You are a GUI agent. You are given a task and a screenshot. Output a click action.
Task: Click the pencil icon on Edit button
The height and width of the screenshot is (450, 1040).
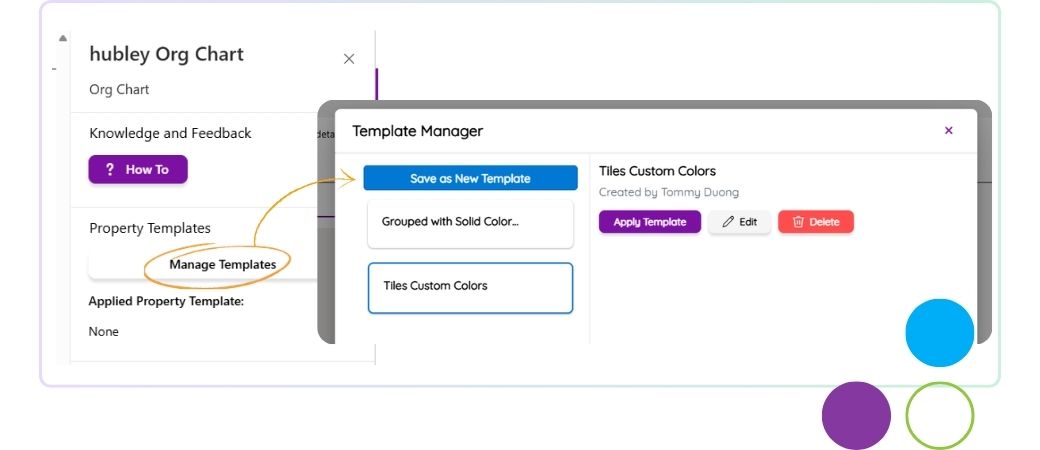click(x=728, y=222)
